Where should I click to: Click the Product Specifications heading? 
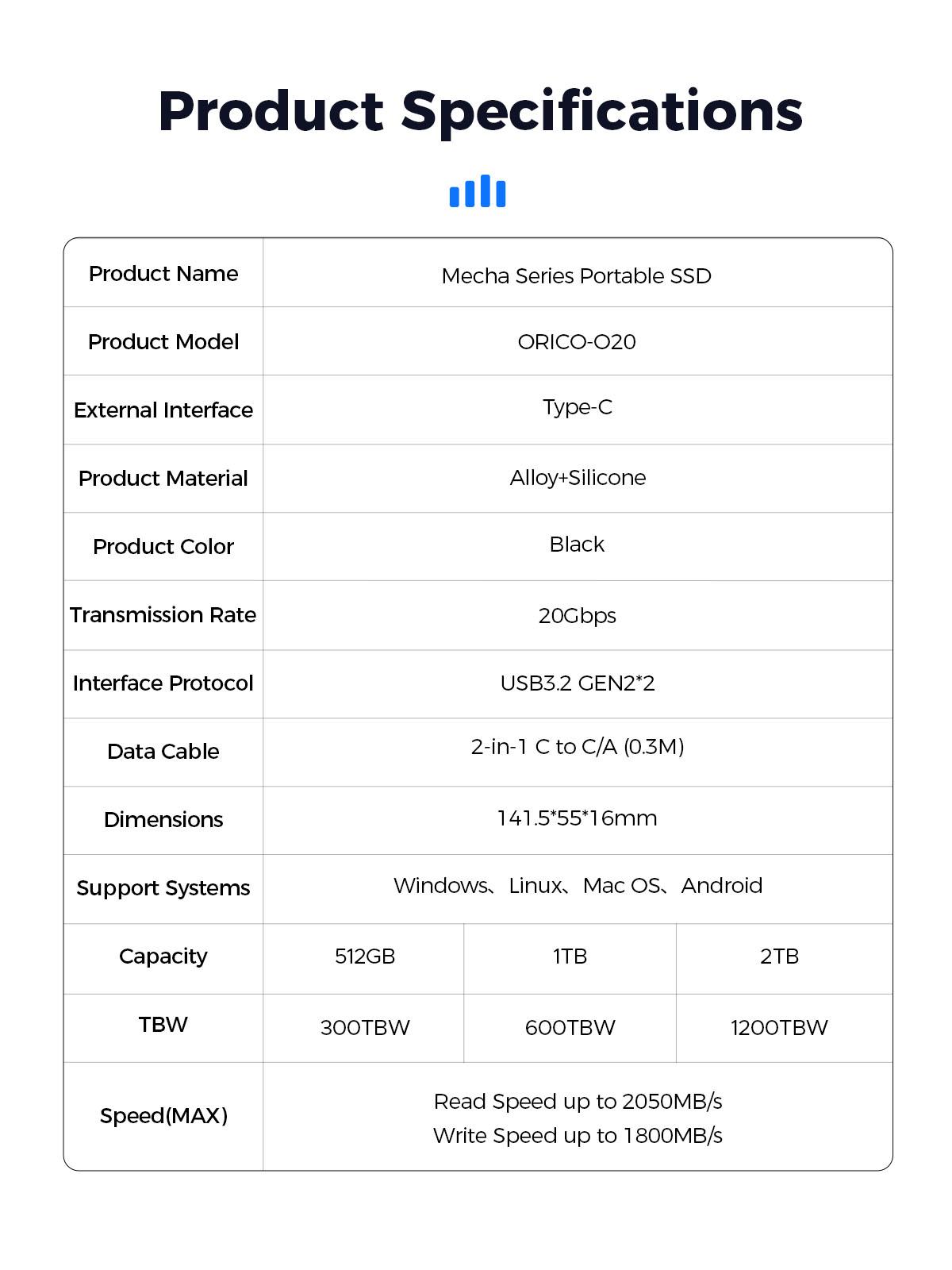coord(480,111)
